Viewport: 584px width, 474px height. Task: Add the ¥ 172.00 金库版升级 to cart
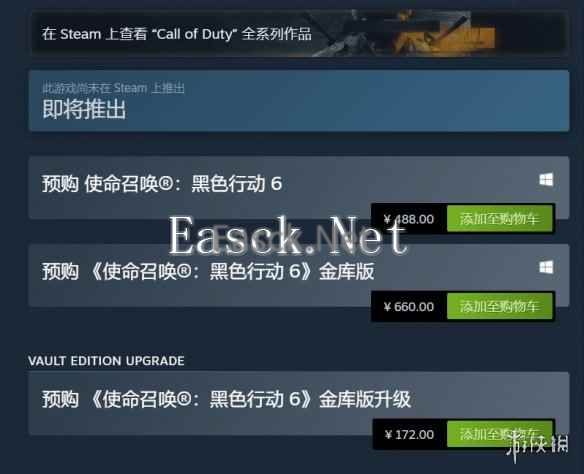[x=499, y=434]
